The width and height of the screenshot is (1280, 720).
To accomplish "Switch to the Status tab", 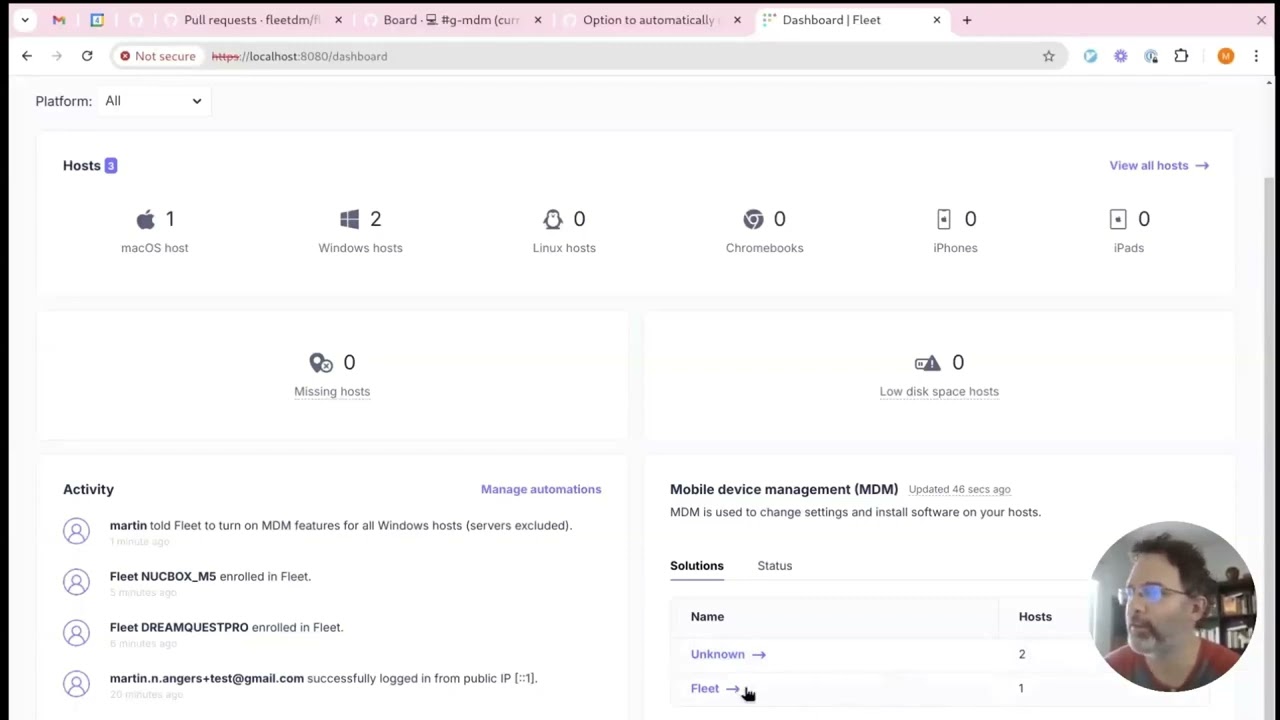I will [775, 566].
